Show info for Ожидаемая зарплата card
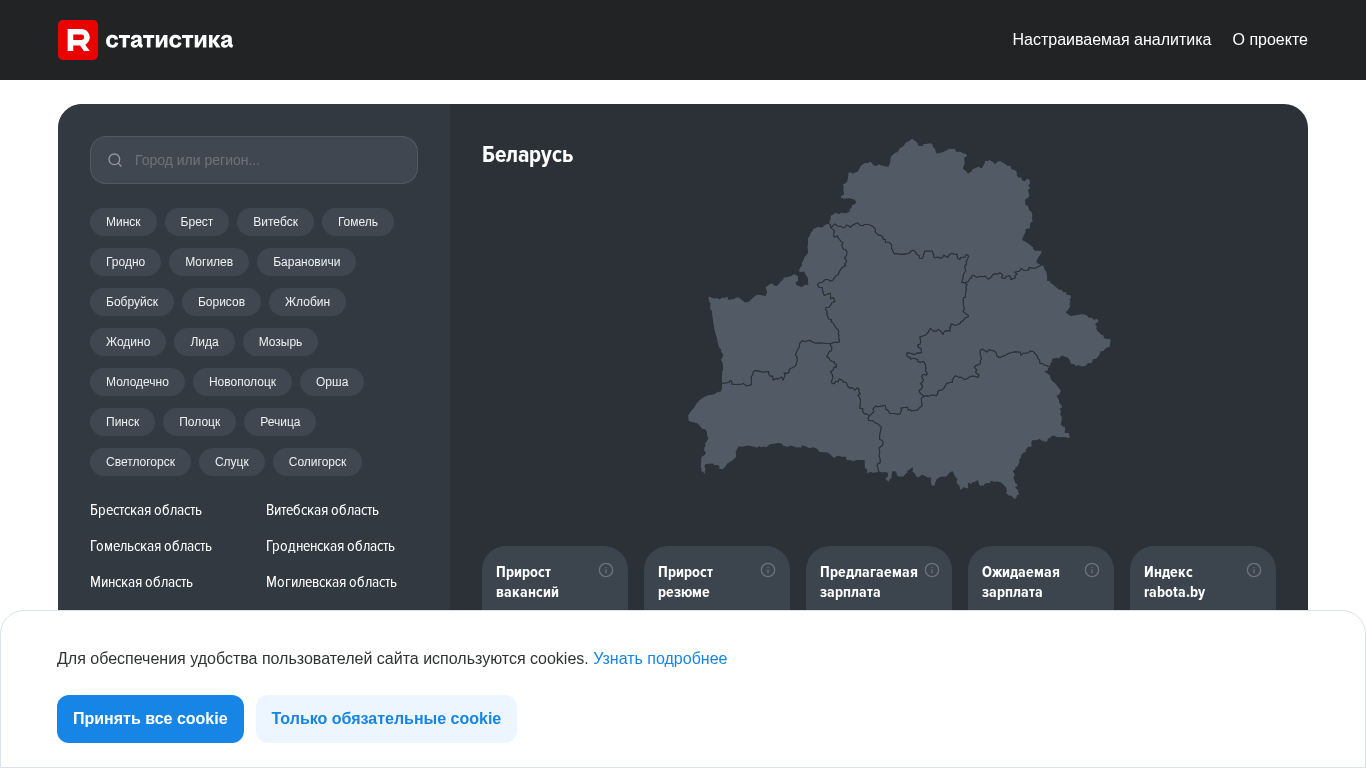1366x768 pixels. 1092,570
